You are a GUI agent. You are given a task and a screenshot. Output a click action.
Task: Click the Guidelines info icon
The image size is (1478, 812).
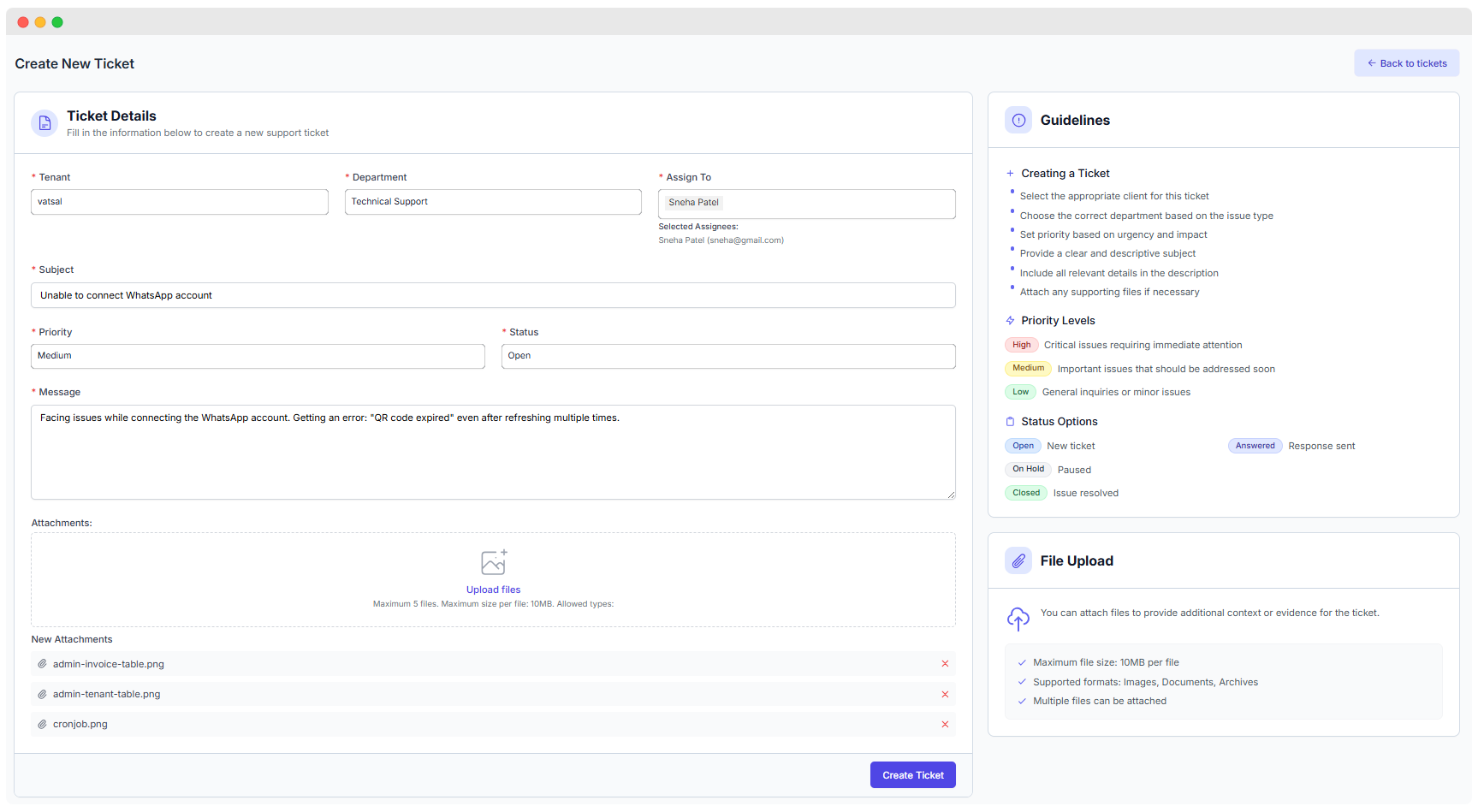tap(1018, 121)
